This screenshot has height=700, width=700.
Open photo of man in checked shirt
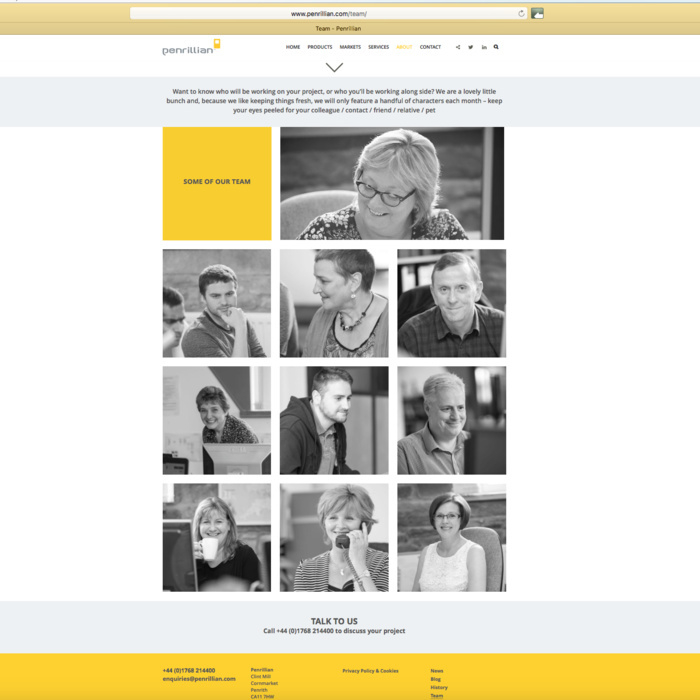coord(452,303)
